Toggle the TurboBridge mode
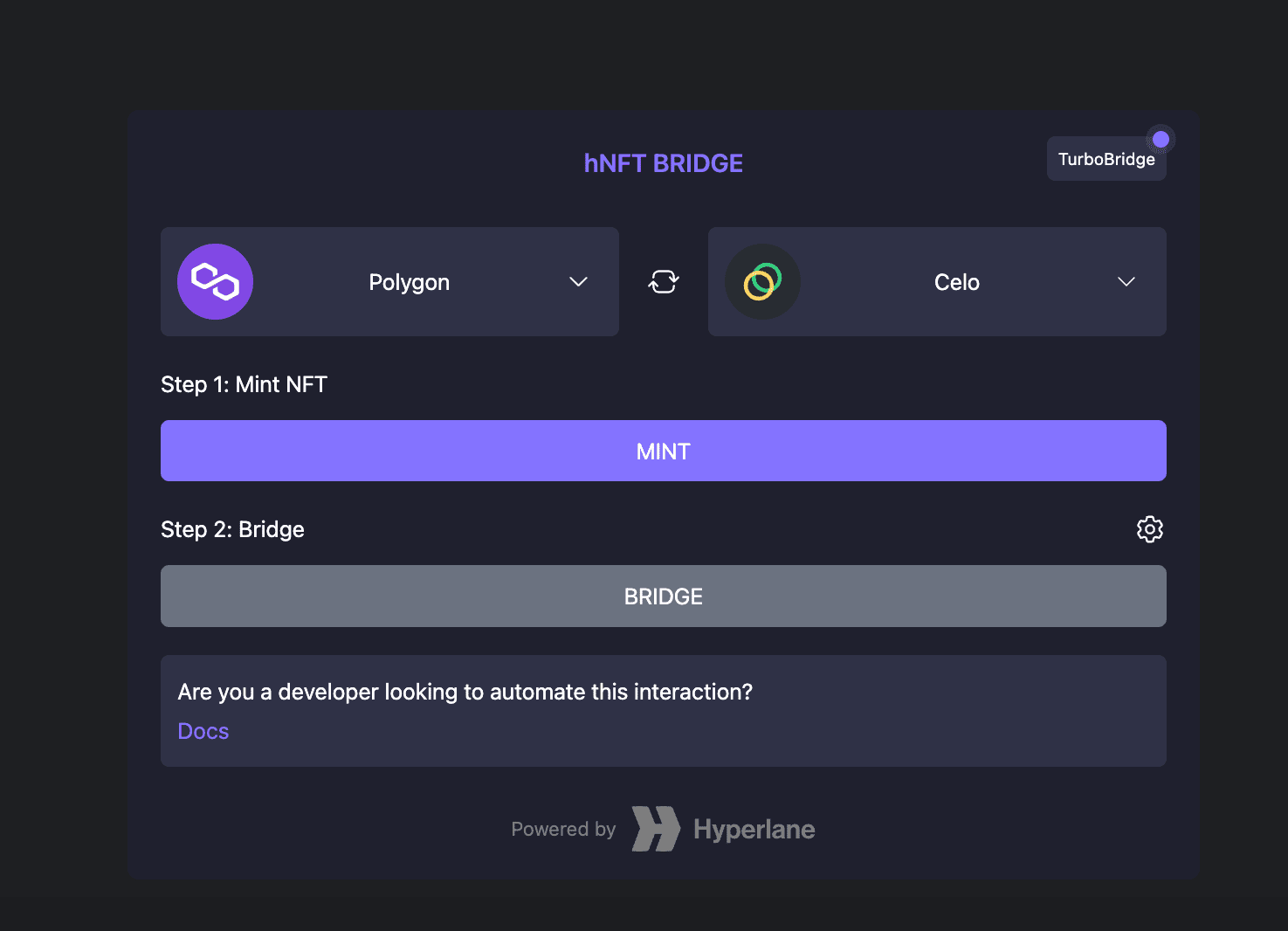1288x931 pixels. pos(1105,159)
